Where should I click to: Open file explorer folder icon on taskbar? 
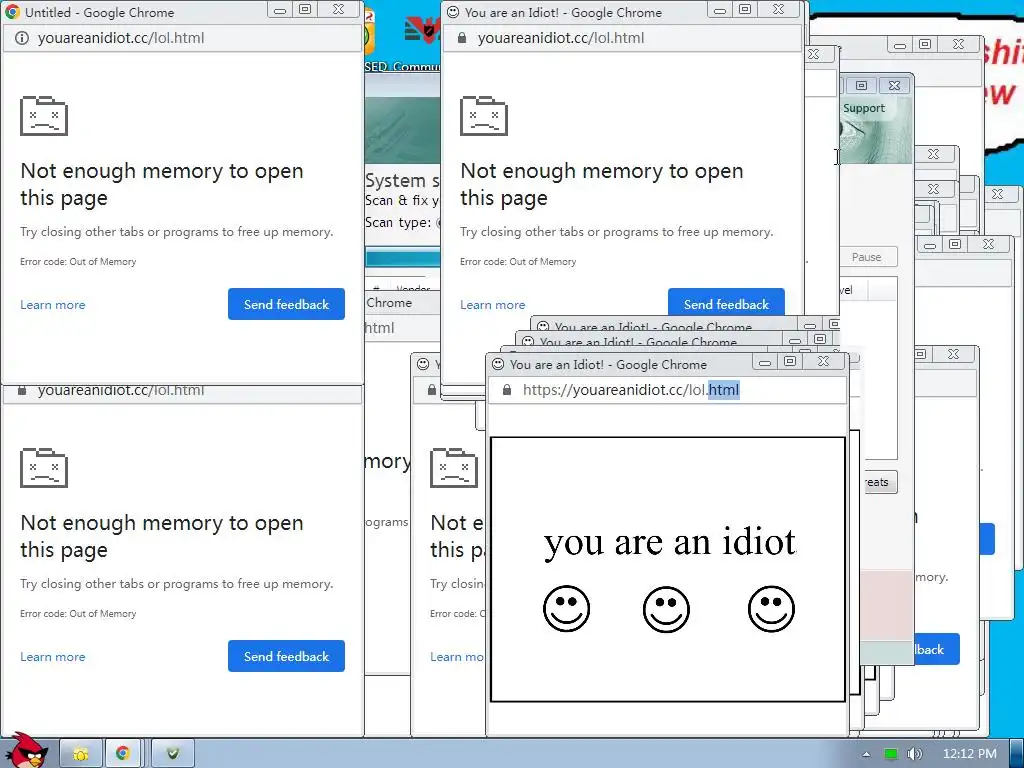point(81,754)
